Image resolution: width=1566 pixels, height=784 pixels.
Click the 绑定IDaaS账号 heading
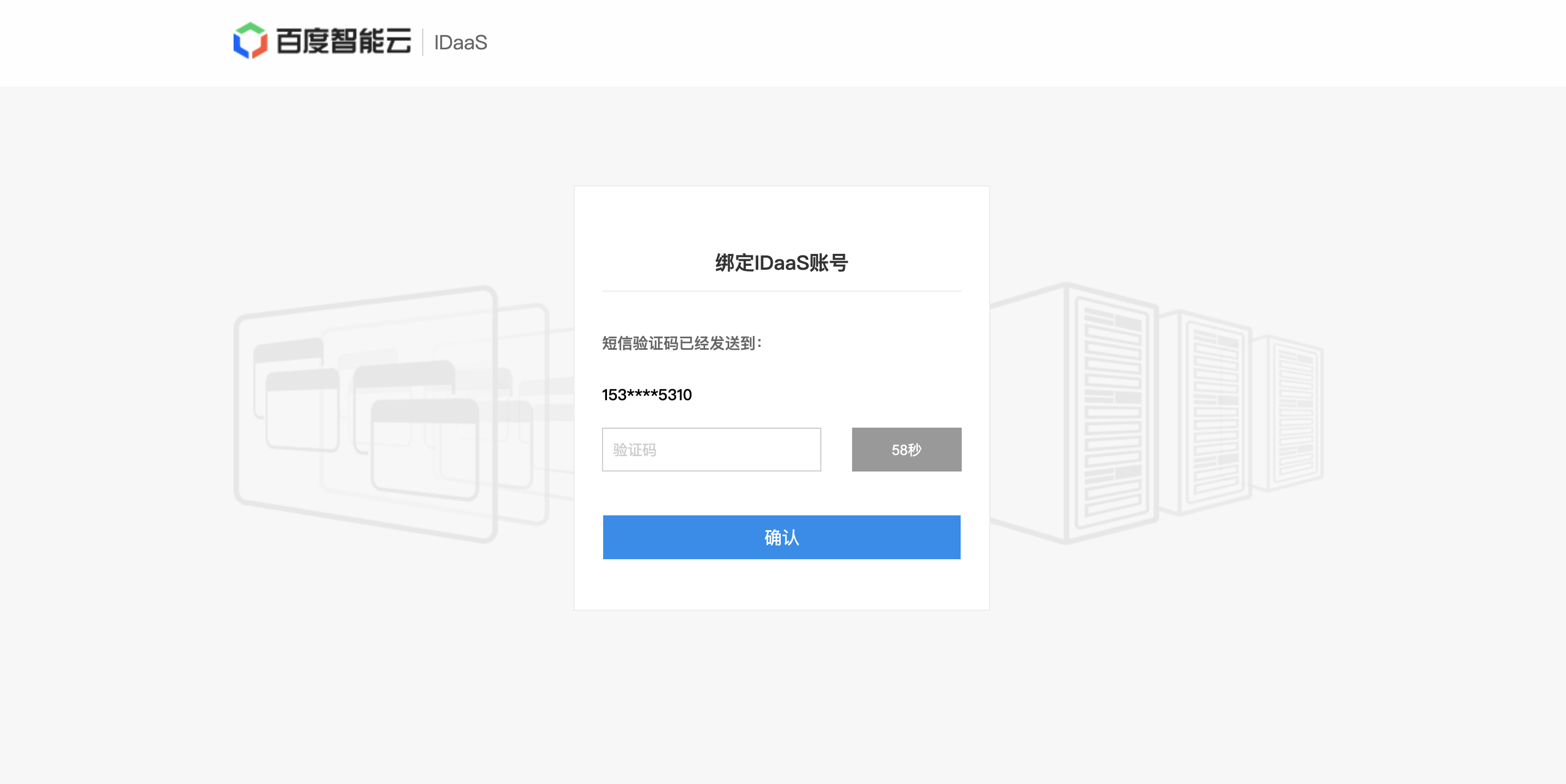[x=781, y=263]
